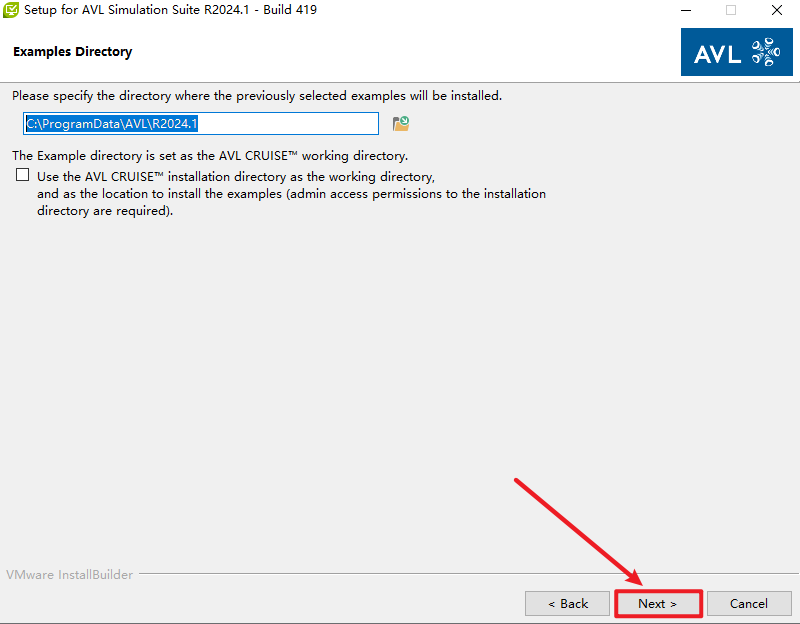This screenshot has height=624, width=800.
Task: Open the folder browse icon beside path field
Action: [x=401, y=124]
